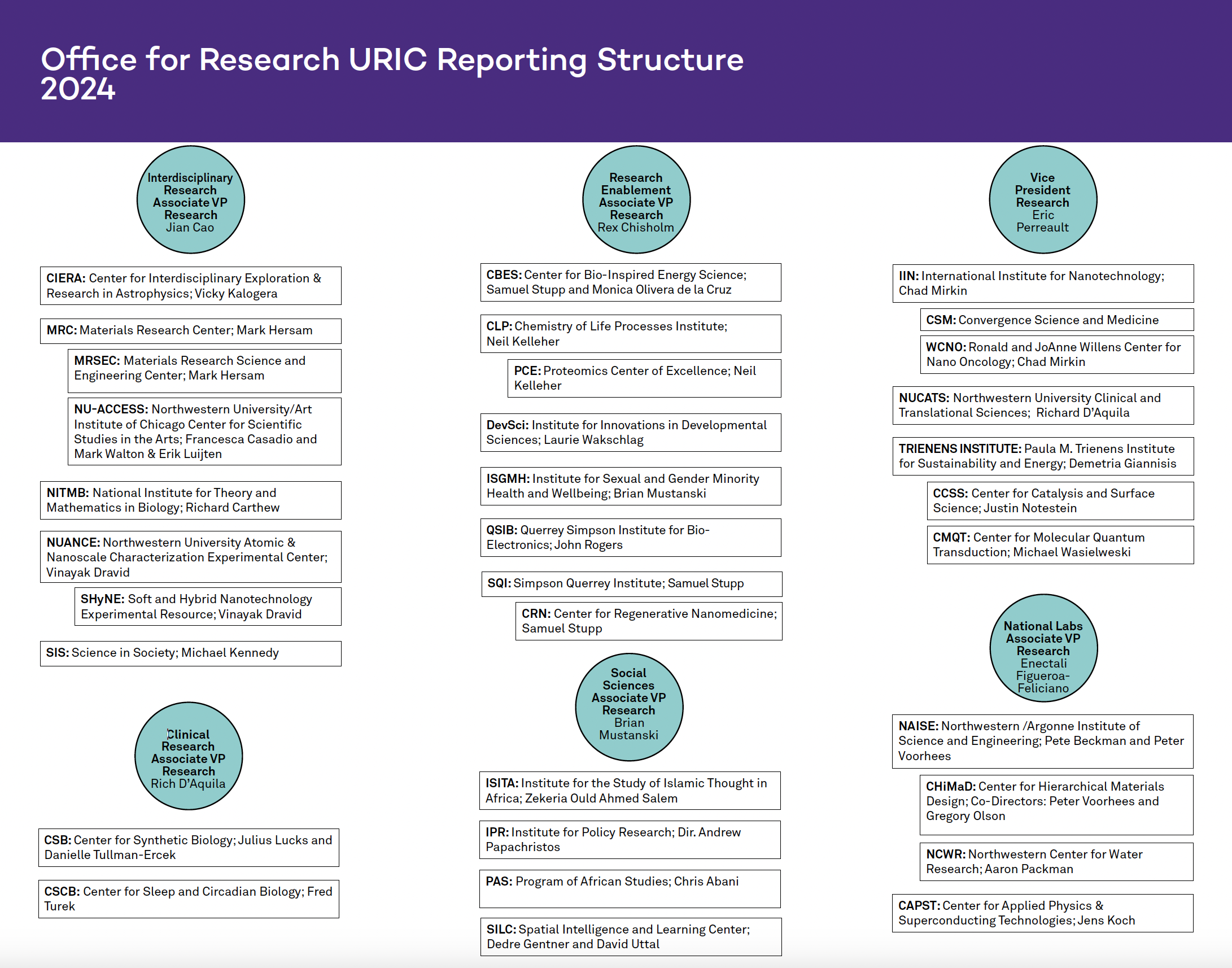Click the CCSS Catalysis and Surface Science box
Viewport: 1232px width, 968px height.
pos(1060,501)
